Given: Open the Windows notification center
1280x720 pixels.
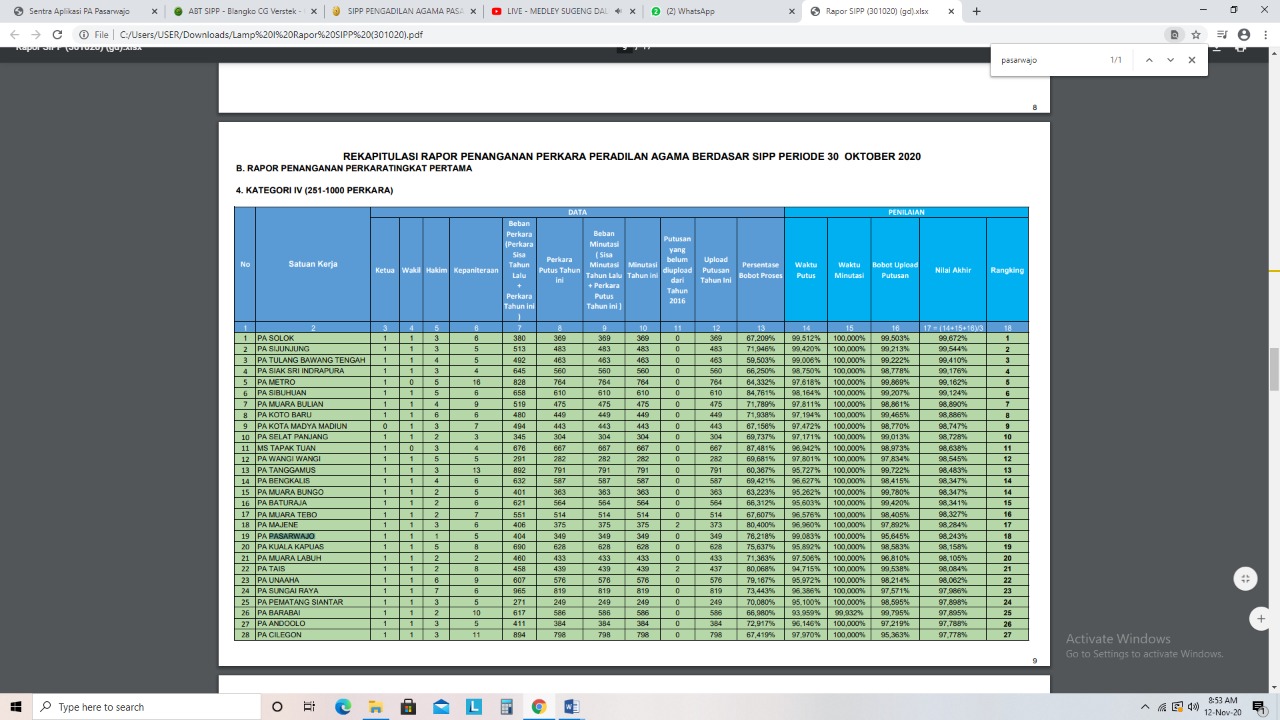Looking at the screenshot, I should coord(1258,707).
